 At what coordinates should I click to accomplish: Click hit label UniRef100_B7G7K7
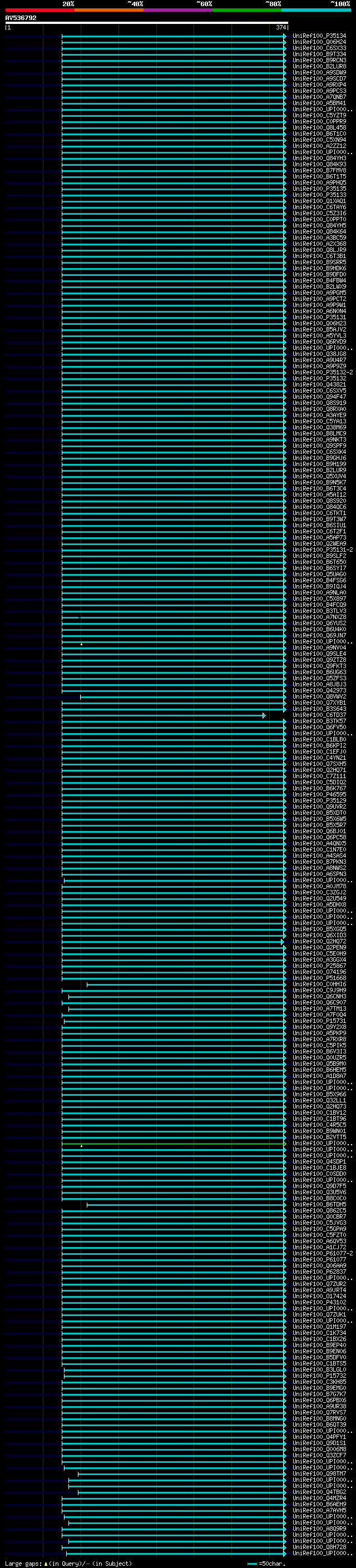click(319, 1394)
